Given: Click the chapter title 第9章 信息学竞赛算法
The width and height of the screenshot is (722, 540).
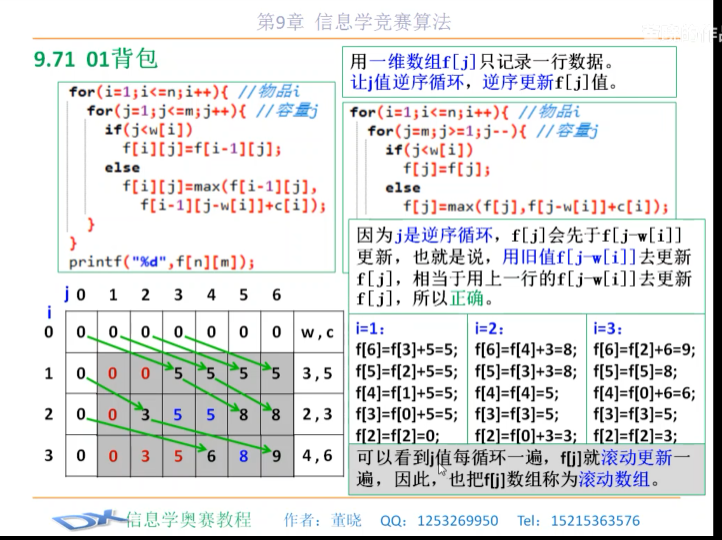Looking at the screenshot, I should [354, 22].
